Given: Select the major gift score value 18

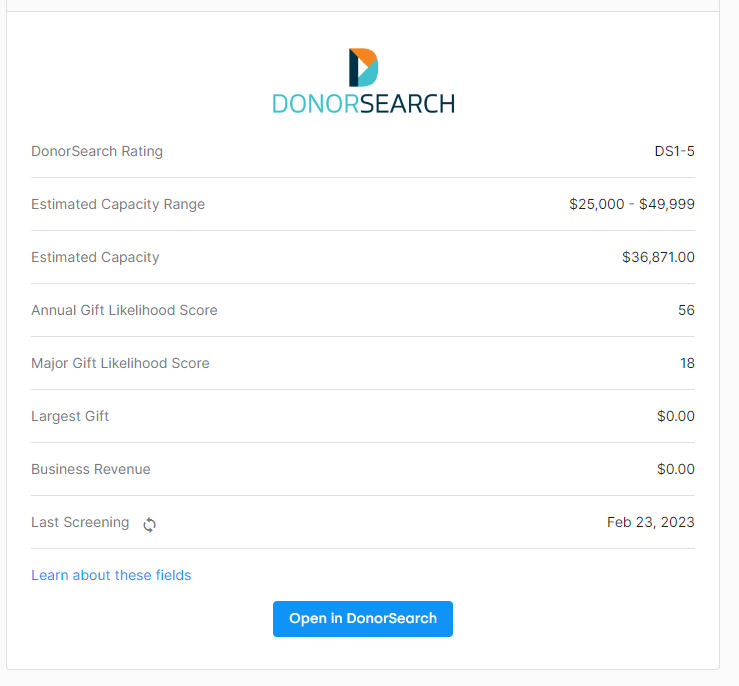Looking at the screenshot, I should (x=687, y=363).
